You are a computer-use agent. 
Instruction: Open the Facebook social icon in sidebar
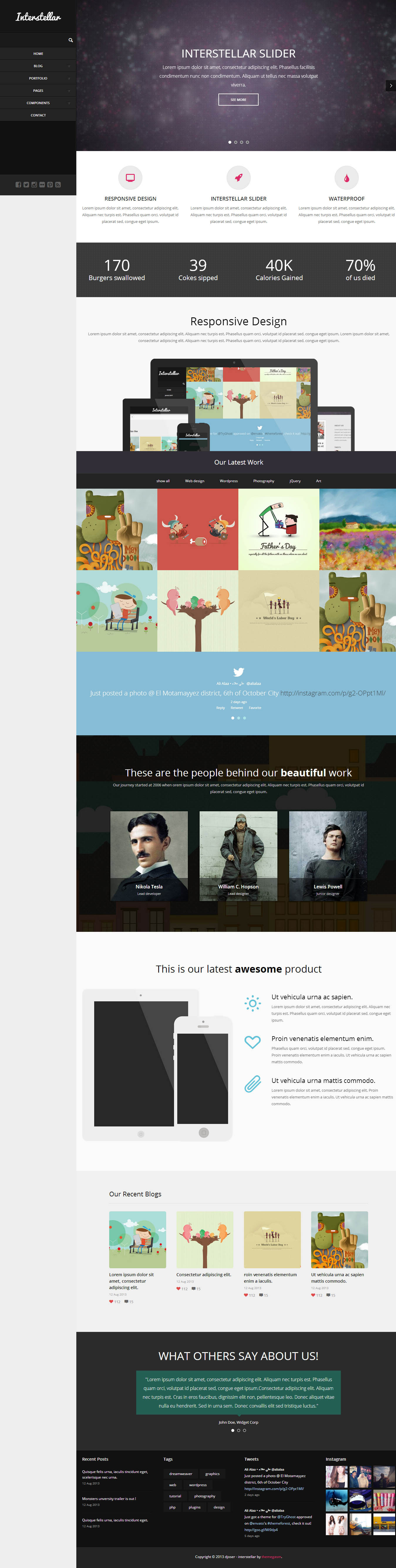click(18, 184)
